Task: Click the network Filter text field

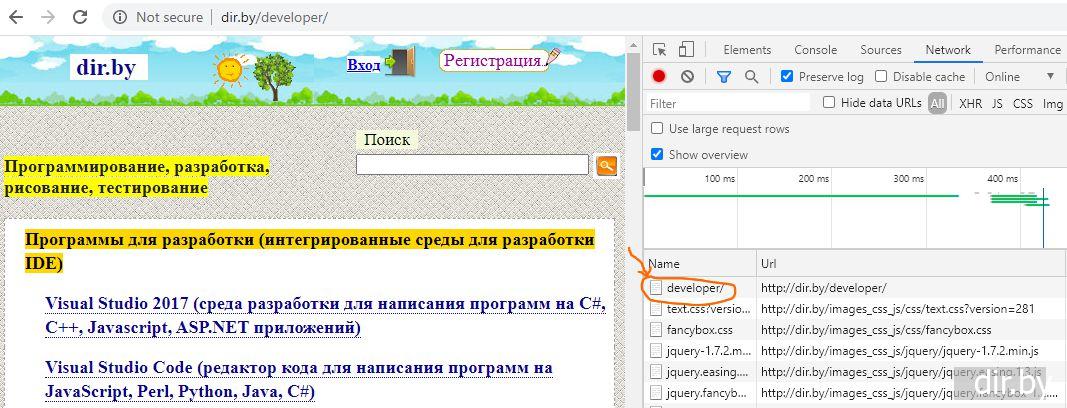Action: click(x=728, y=103)
